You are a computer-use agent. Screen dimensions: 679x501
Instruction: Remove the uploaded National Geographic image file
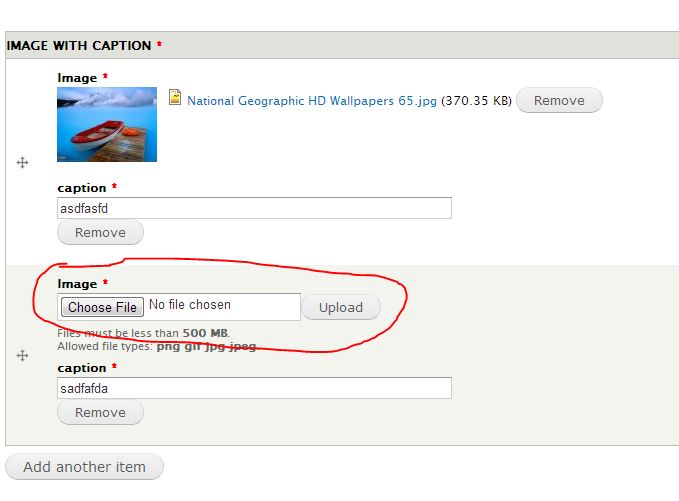559,100
